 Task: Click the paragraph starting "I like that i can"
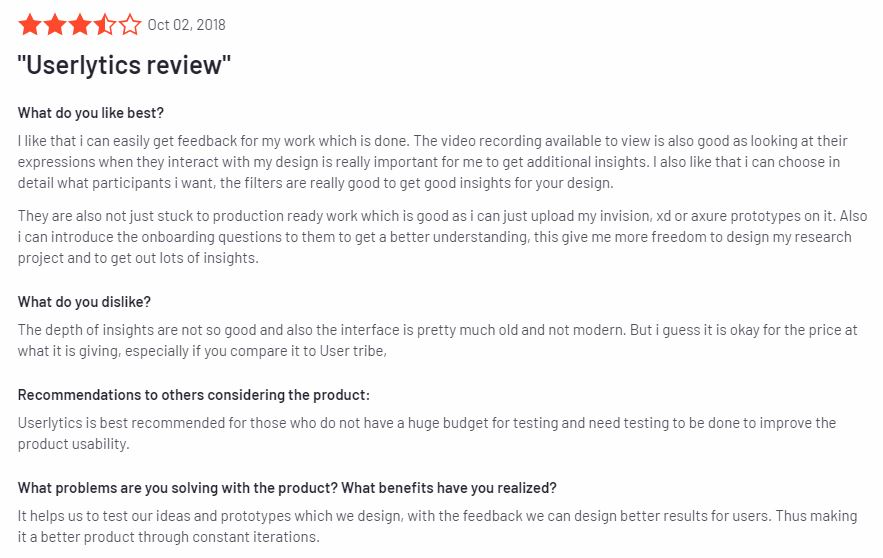[432, 162]
